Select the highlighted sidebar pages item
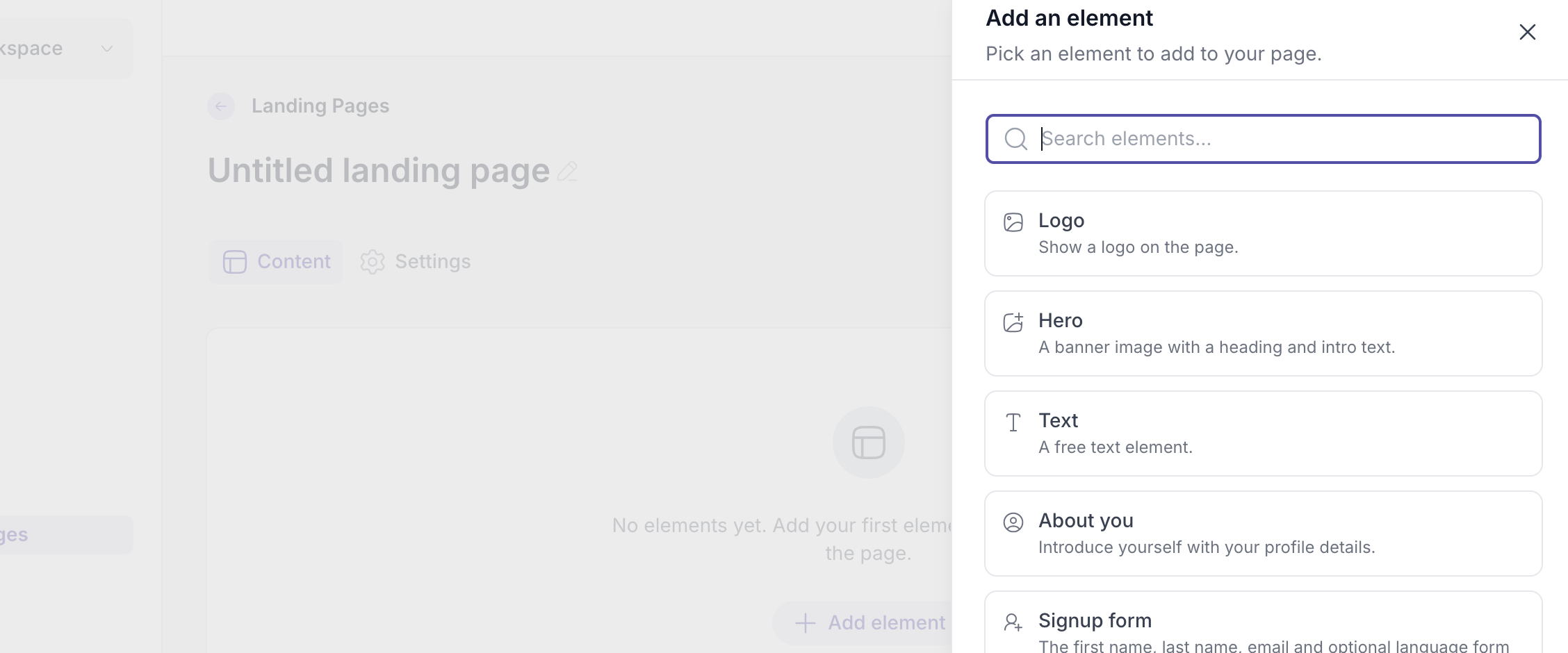This screenshot has height=653, width=1568. [66, 535]
